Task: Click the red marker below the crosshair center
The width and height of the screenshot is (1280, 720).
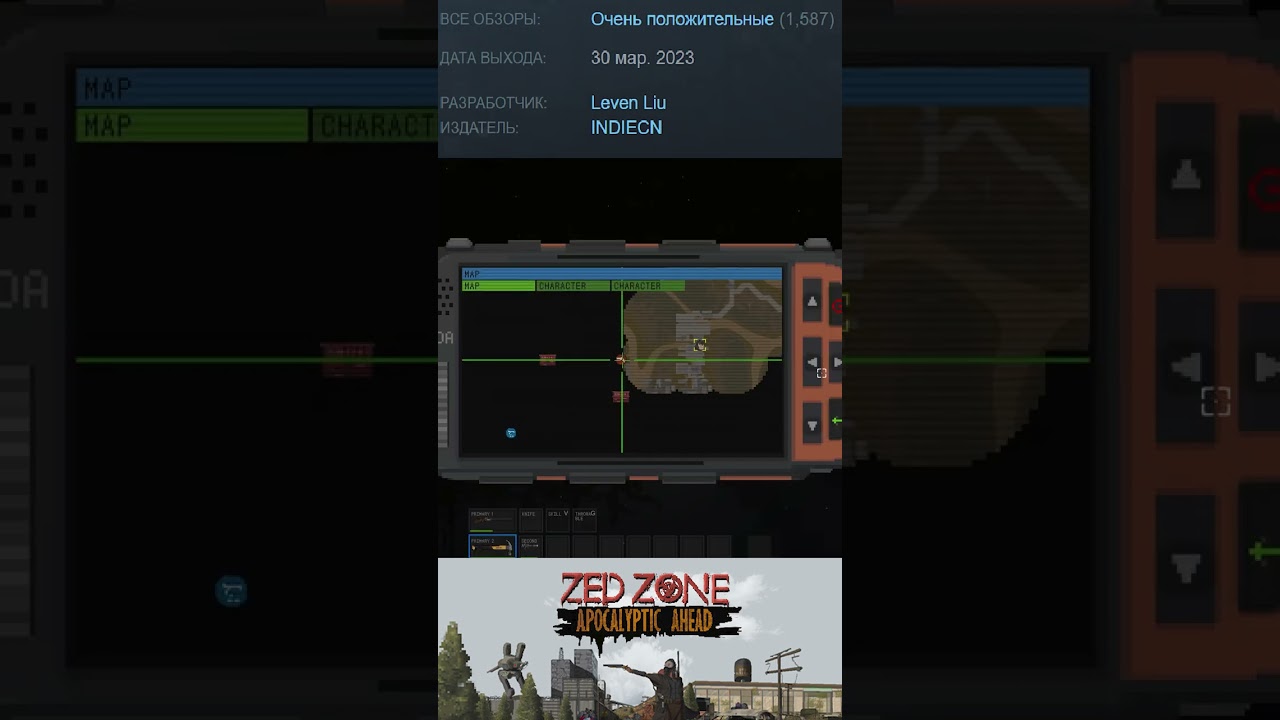Action: tap(621, 397)
